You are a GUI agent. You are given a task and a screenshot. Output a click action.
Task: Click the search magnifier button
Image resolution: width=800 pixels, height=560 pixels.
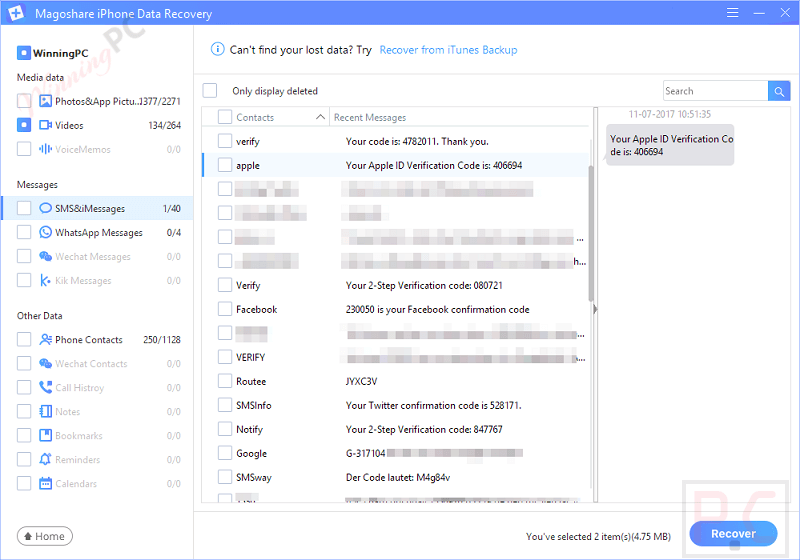(779, 91)
